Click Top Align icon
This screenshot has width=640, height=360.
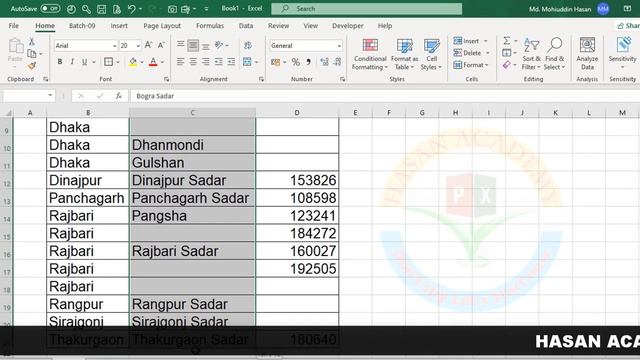pos(180,44)
